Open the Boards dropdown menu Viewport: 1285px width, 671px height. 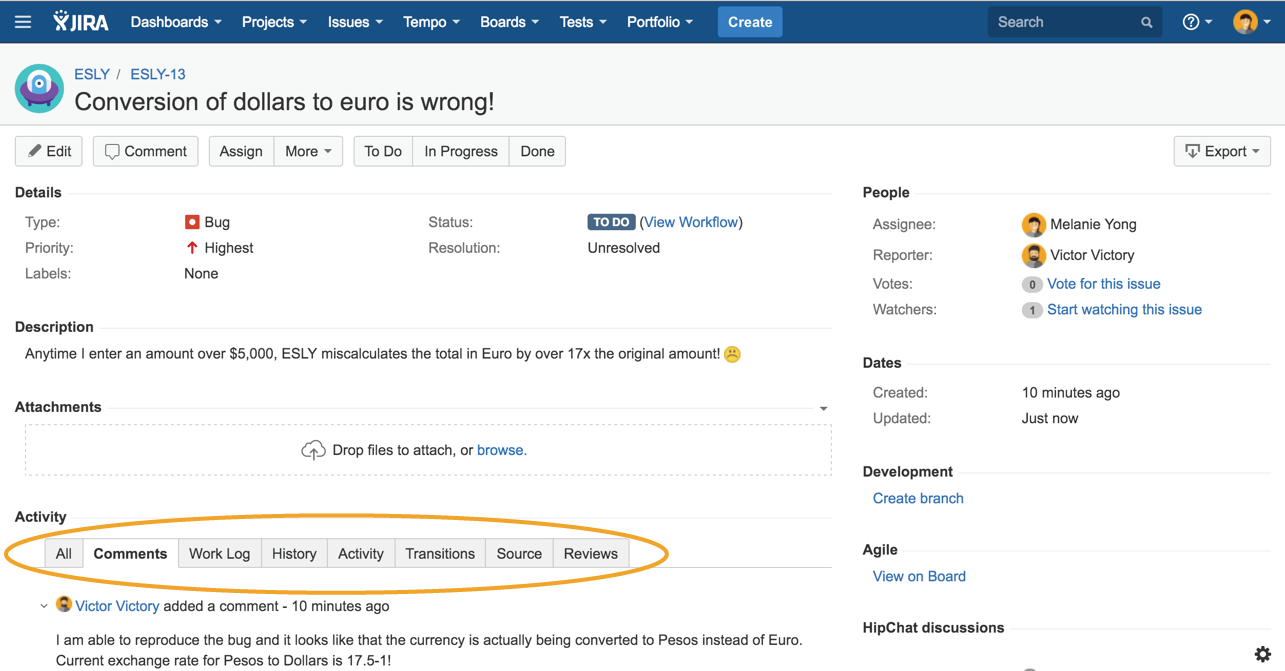(509, 22)
